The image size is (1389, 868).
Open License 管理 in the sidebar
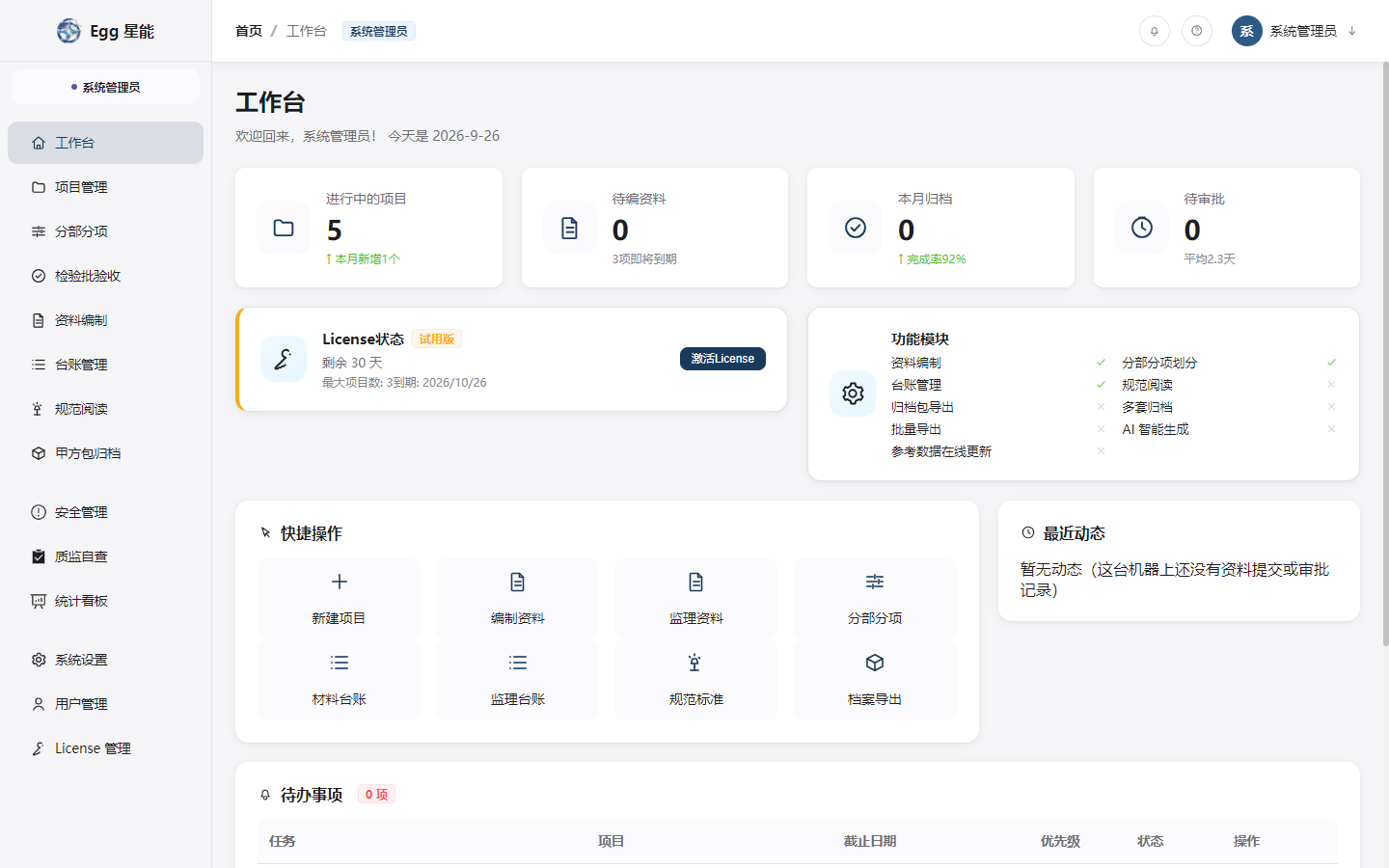point(105,748)
